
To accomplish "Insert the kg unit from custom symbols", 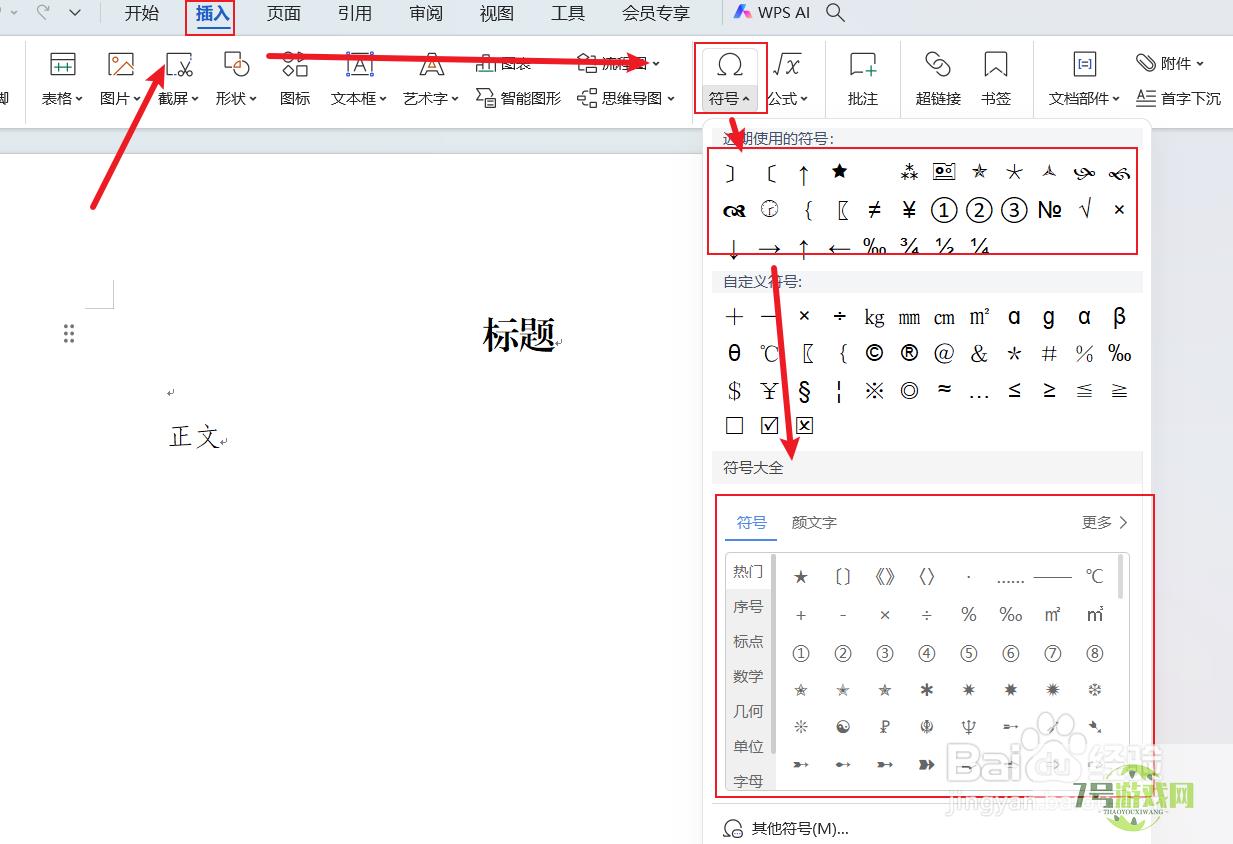I will pos(874,317).
